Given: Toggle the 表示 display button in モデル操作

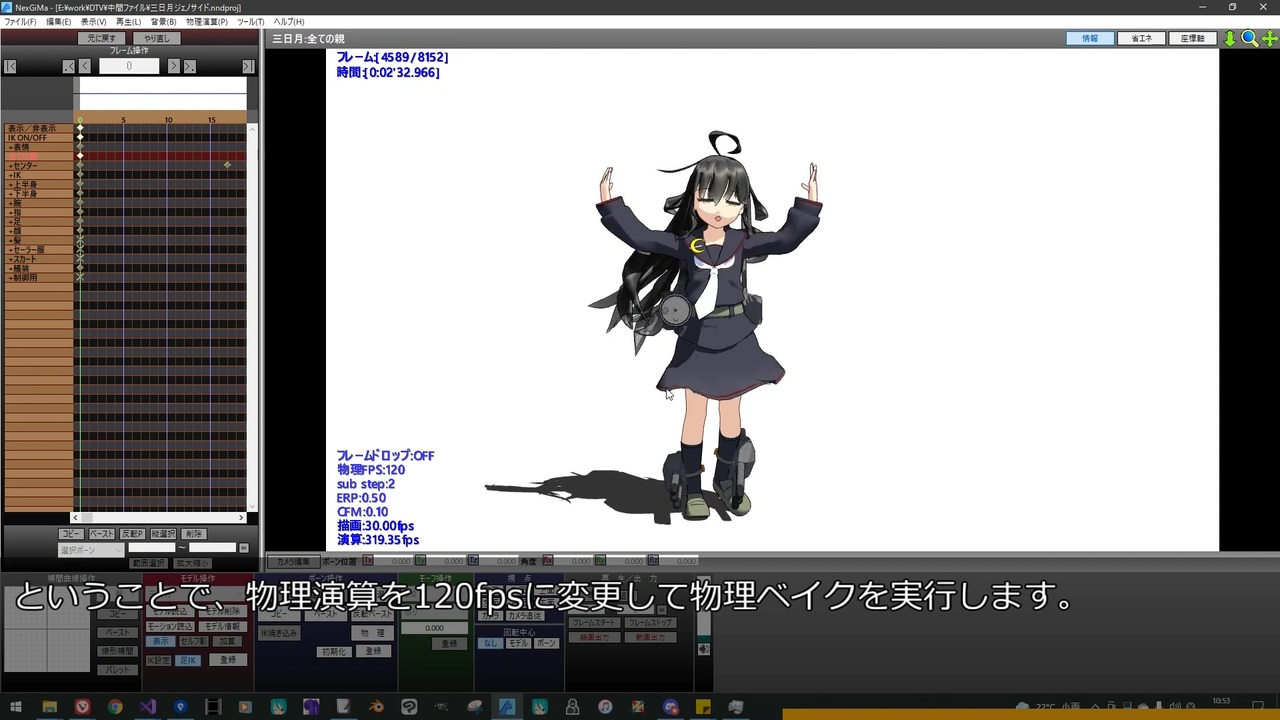Looking at the screenshot, I should [x=161, y=641].
